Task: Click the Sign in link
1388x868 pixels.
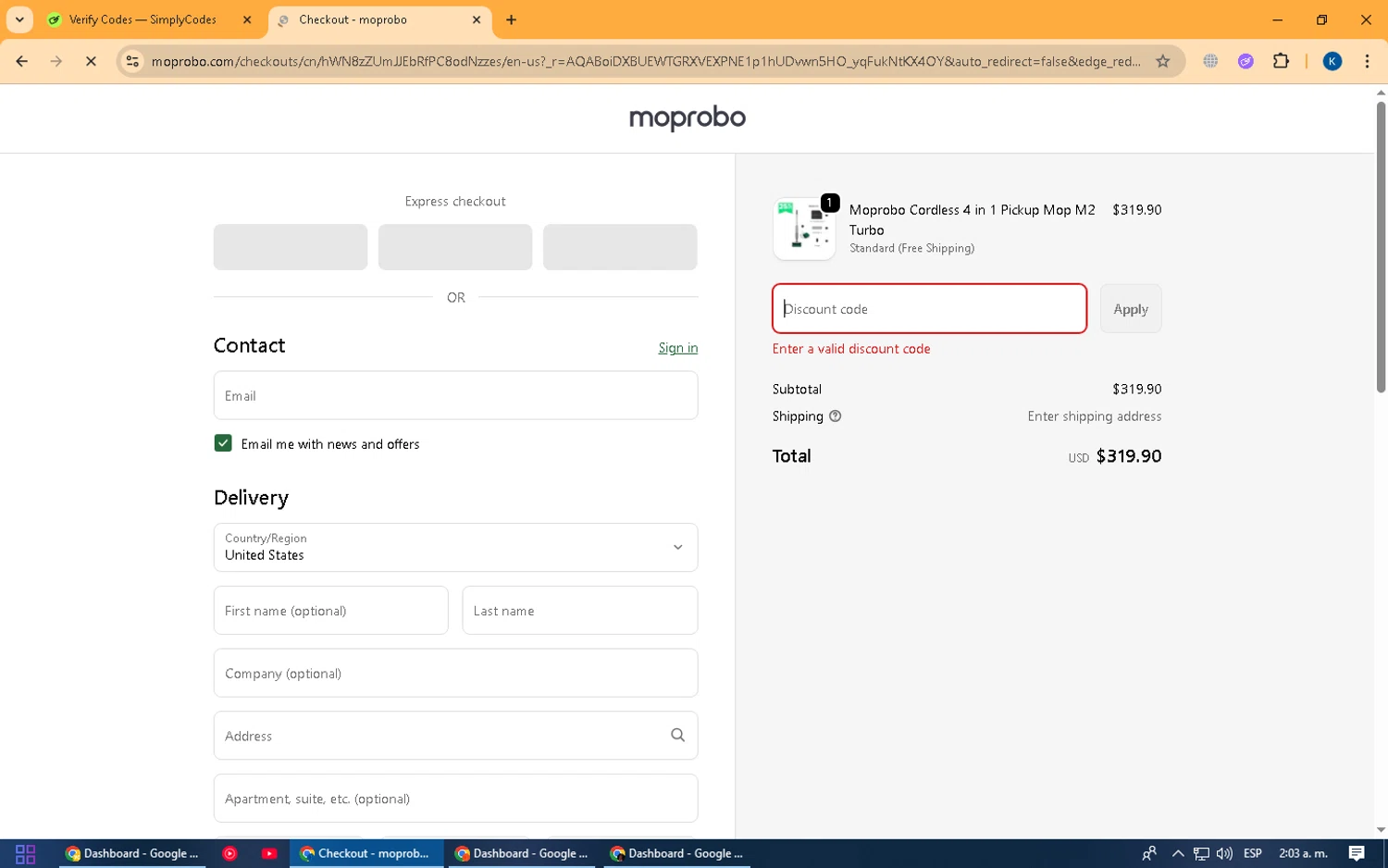Action: coord(677,348)
